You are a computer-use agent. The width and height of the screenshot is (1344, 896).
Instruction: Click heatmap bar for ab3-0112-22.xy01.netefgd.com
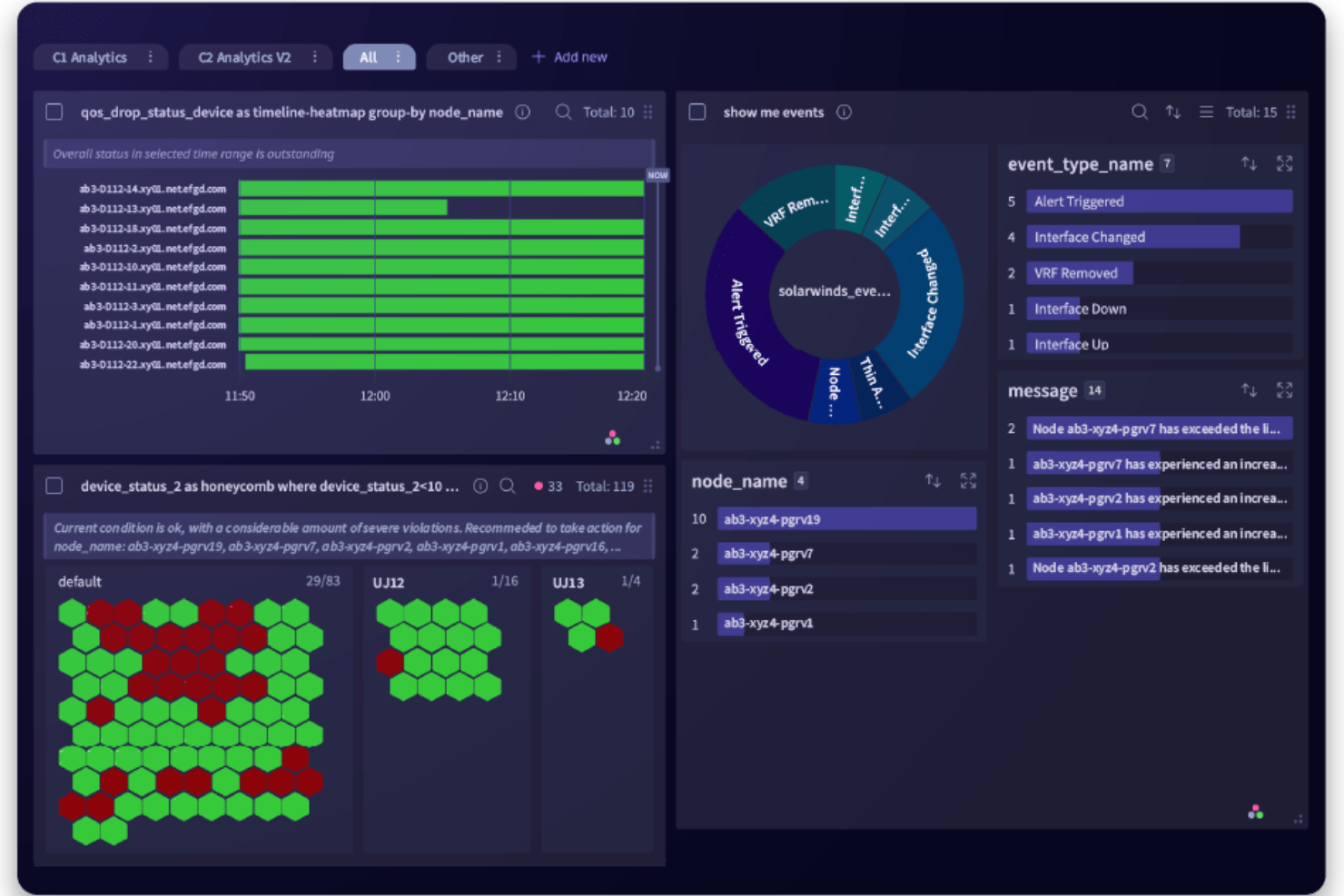pyautogui.click(x=445, y=362)
